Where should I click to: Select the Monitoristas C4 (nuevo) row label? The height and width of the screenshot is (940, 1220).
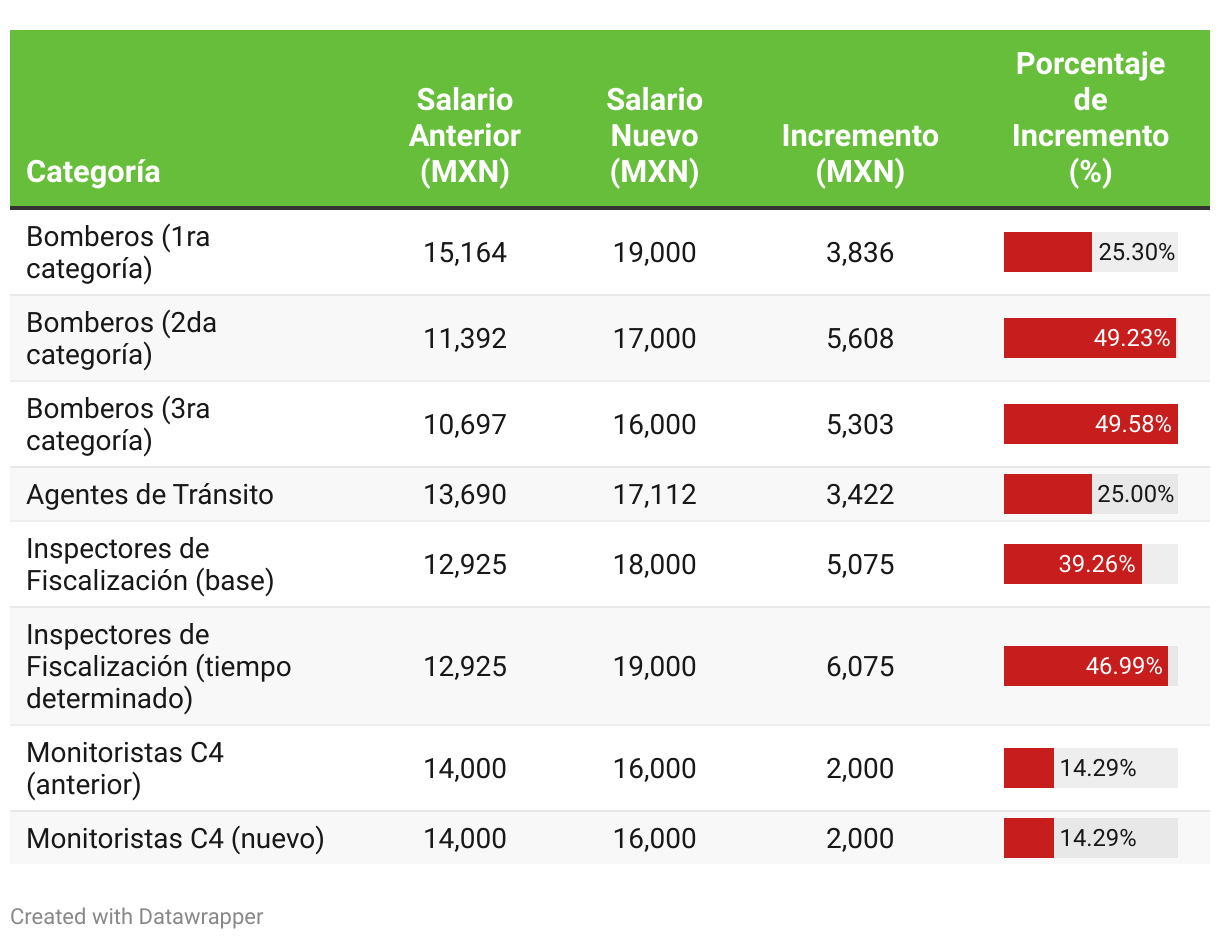pos(175,838)
